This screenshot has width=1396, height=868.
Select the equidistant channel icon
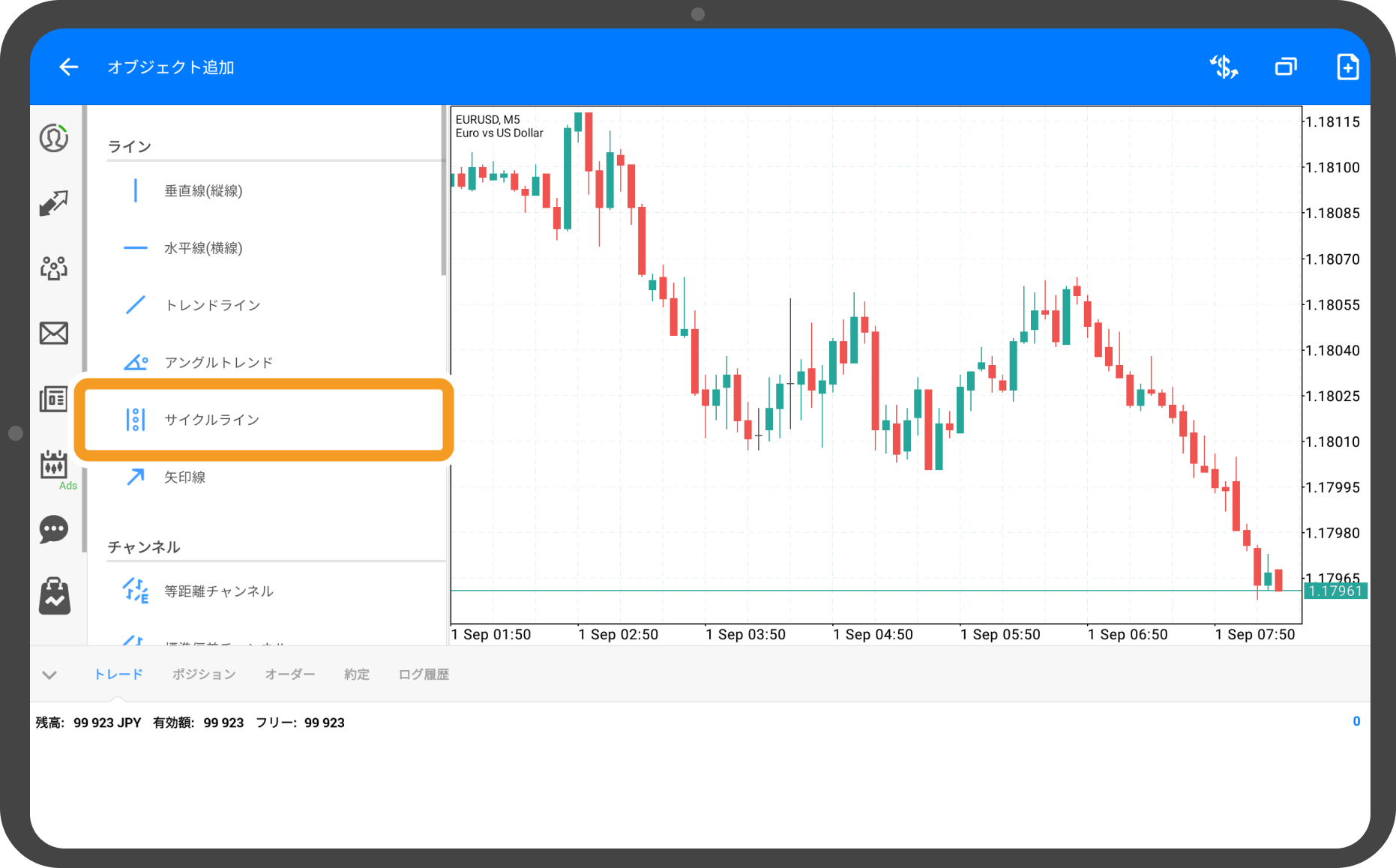[136, 591]
